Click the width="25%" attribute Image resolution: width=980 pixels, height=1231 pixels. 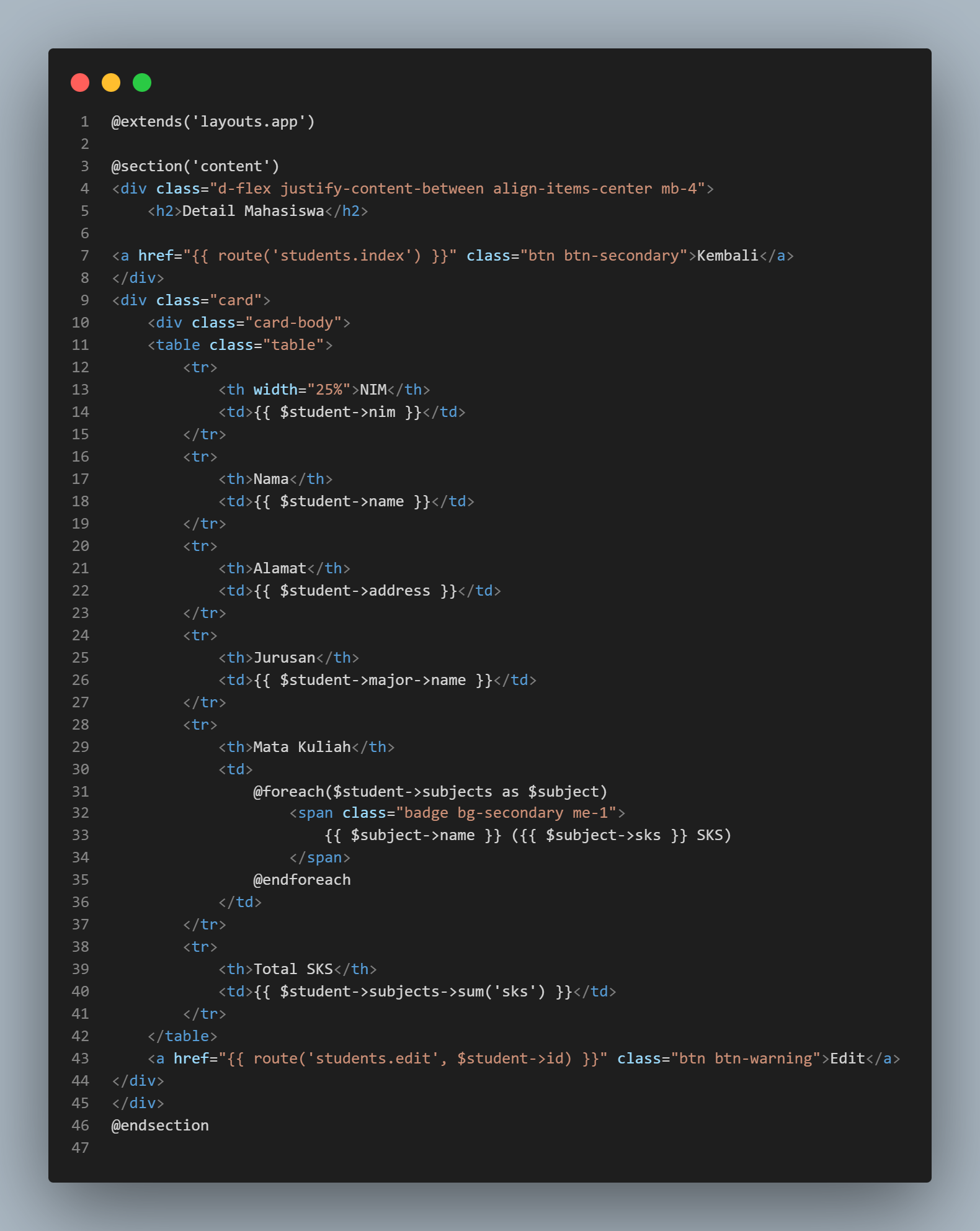click(302, 390)
